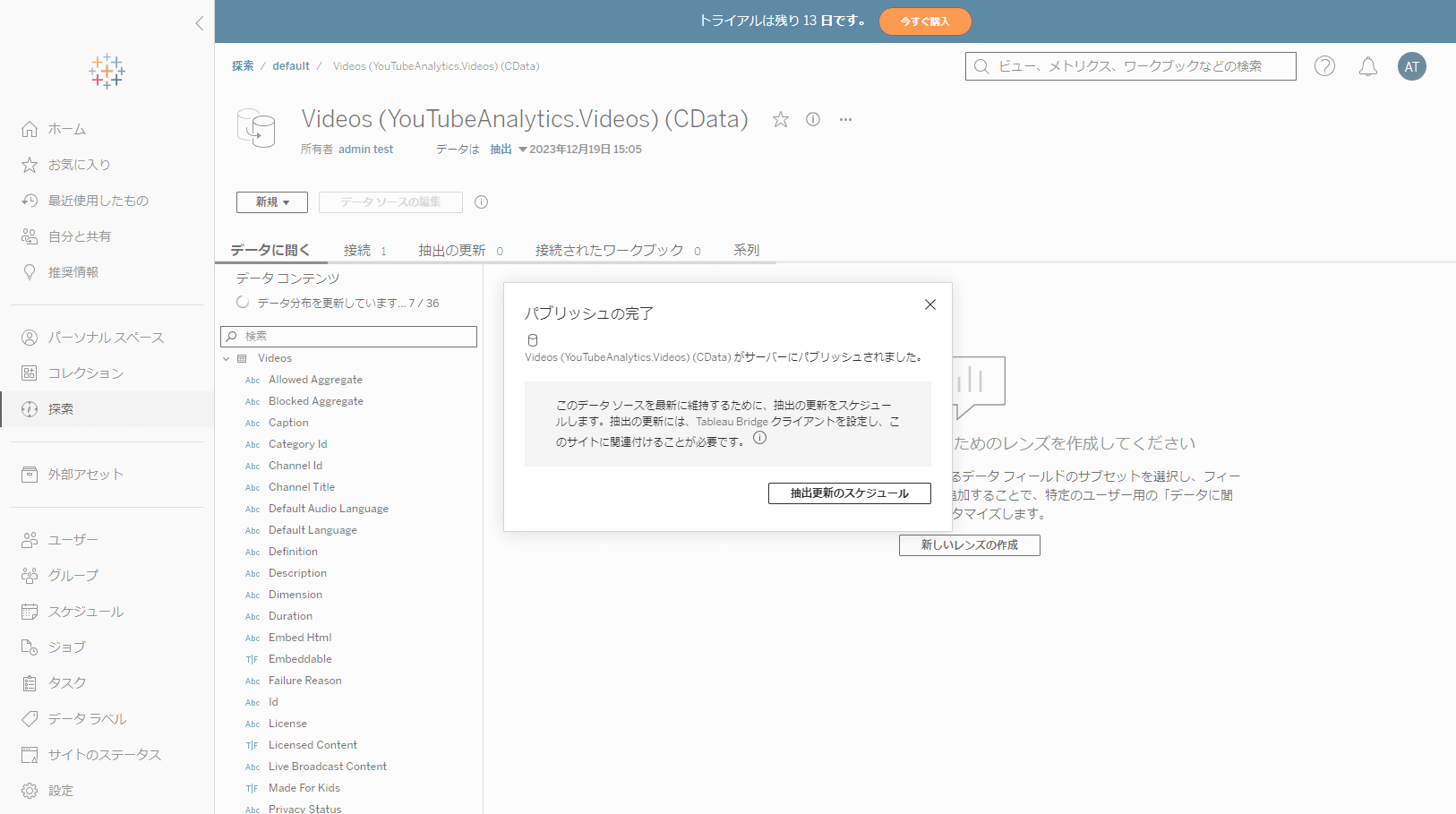This screenshot has height=814, width=1456.
Task: Select the Made For Kids field
Action: click(304, 788)
